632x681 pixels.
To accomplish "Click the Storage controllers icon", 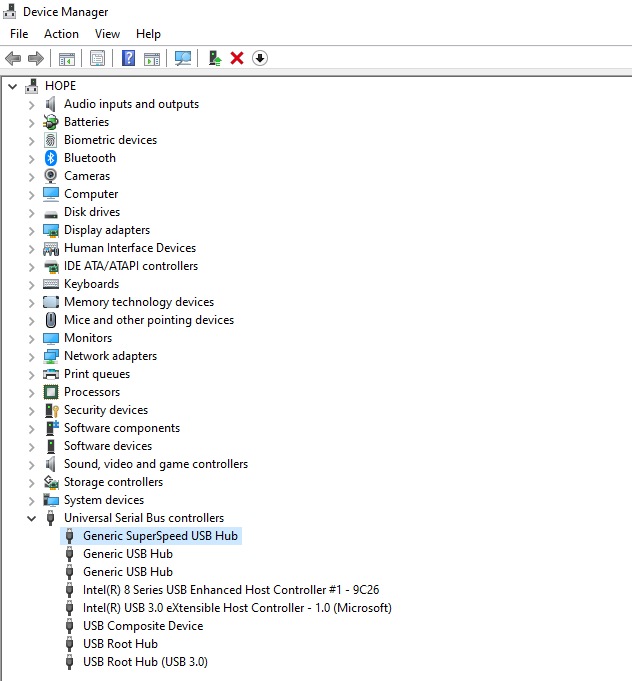I will 51,482.
